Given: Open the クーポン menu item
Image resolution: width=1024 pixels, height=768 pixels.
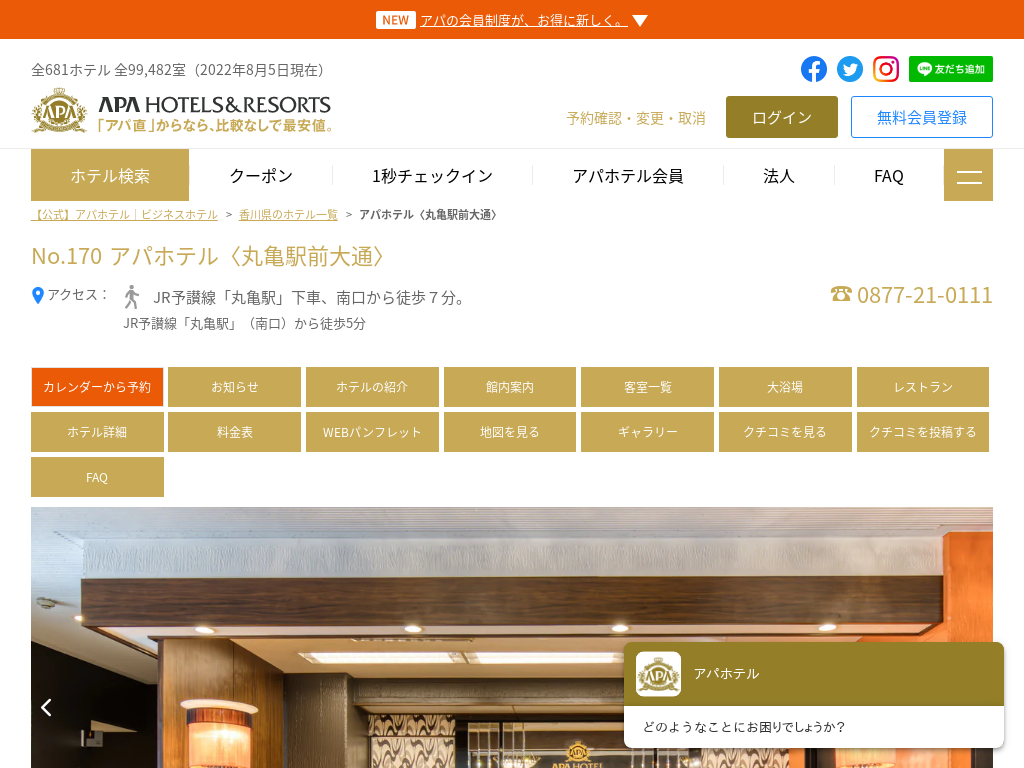Looking at the screenshot, I should (x=261, y=176).
